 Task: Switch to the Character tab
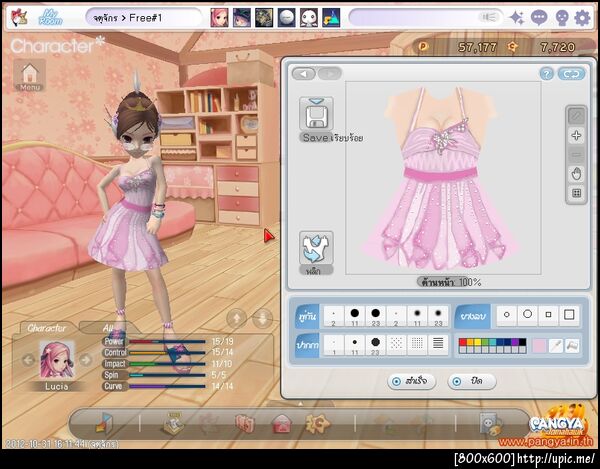coord(47,328)
